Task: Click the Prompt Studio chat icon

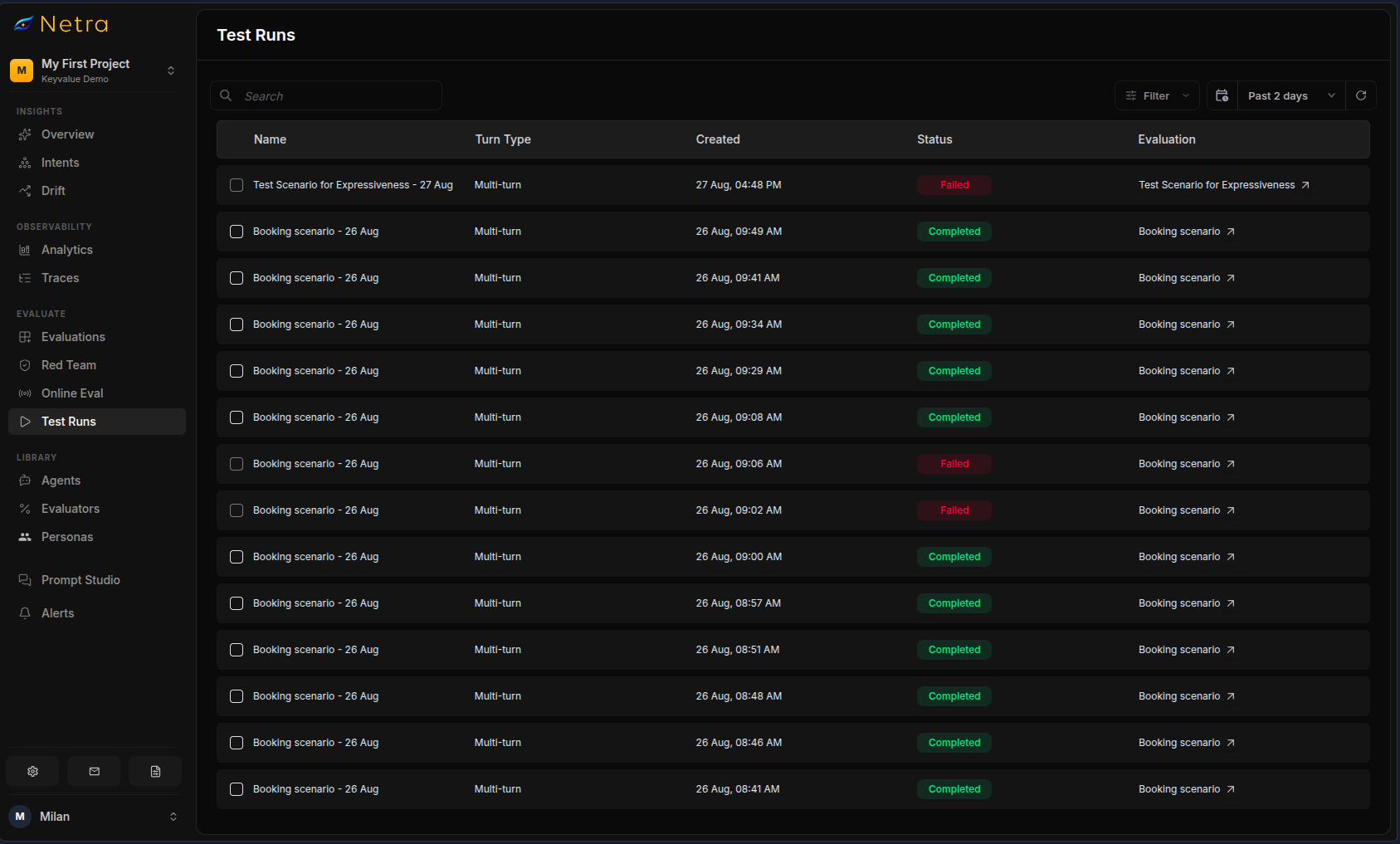Action: [x=25, y=580]
